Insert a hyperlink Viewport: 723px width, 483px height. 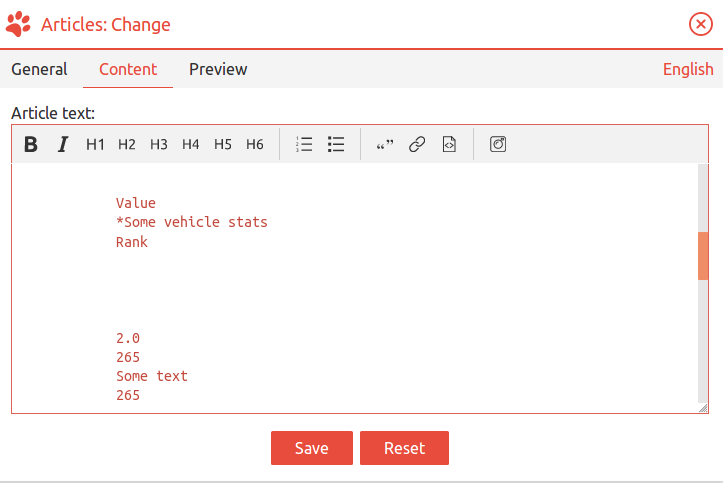pos(417,144)
